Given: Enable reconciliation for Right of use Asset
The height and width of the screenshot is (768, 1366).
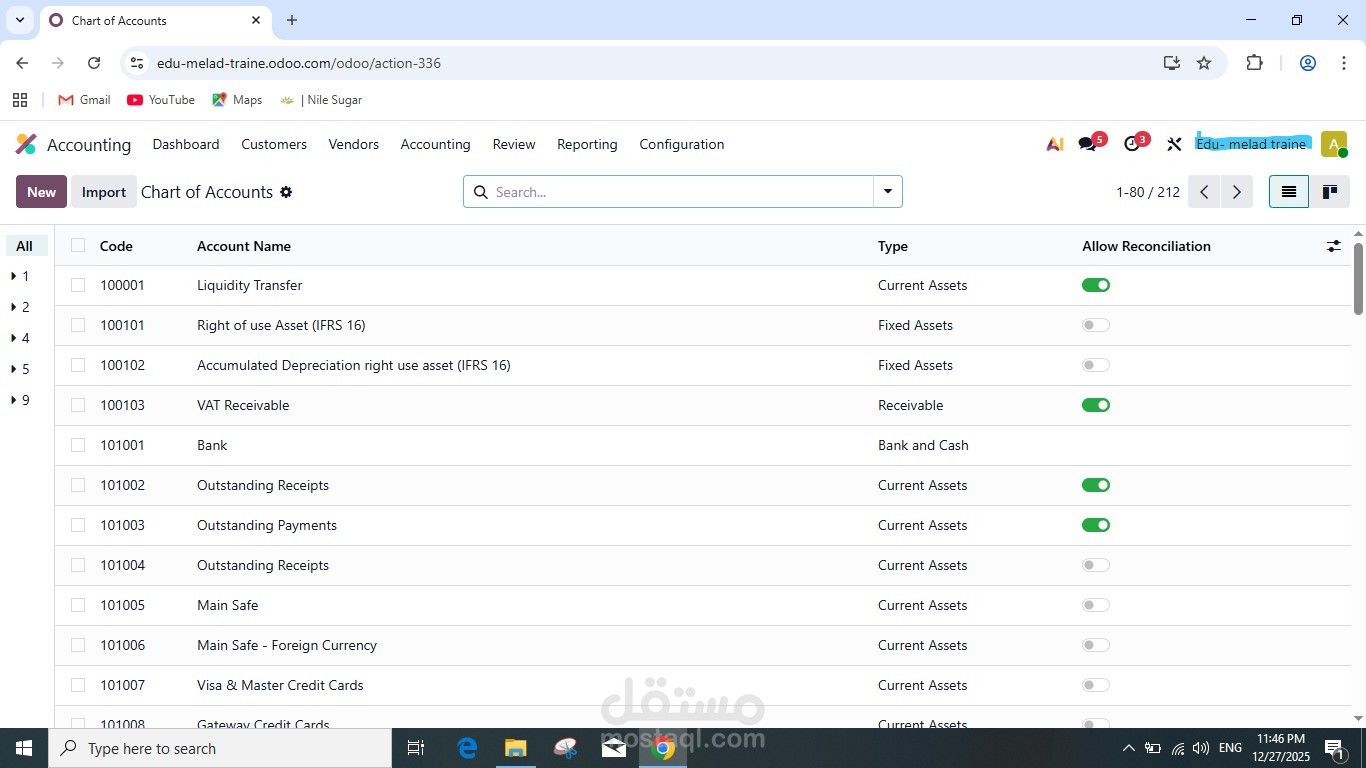Looking at the screenshot, I should [1096, 325].
